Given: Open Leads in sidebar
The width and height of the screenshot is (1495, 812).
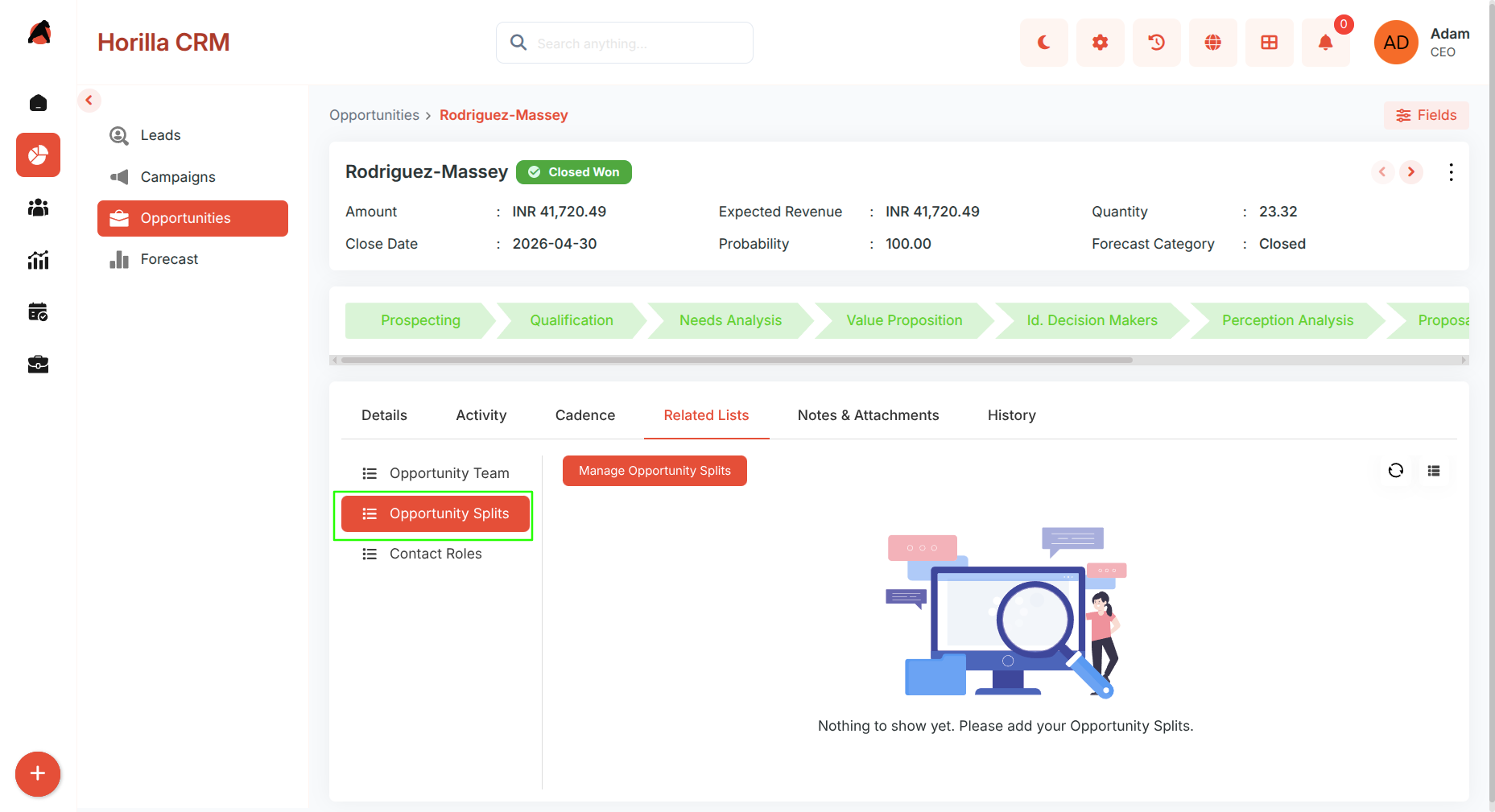Looking at the screenshot, I should pos(192,135).
